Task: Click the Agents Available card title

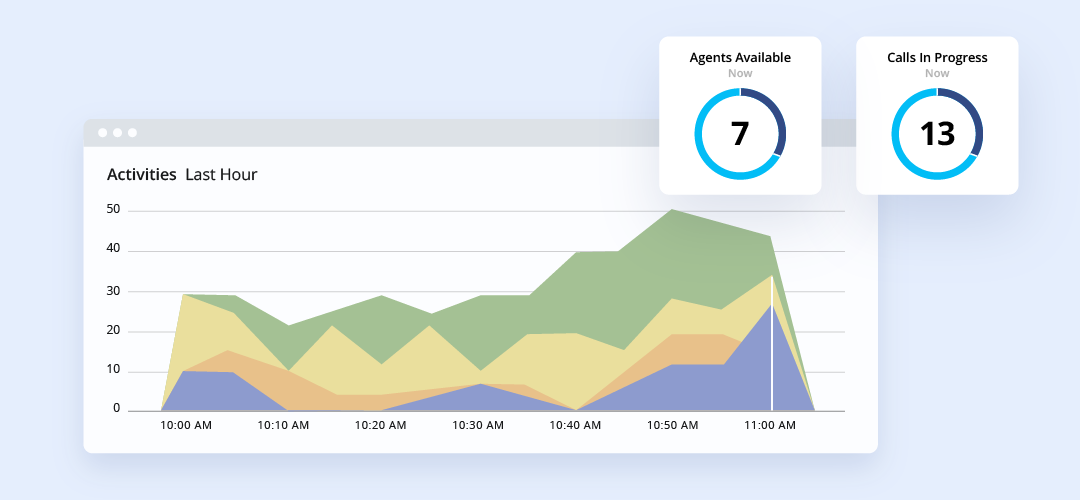Action: click(x=740, y=58)
